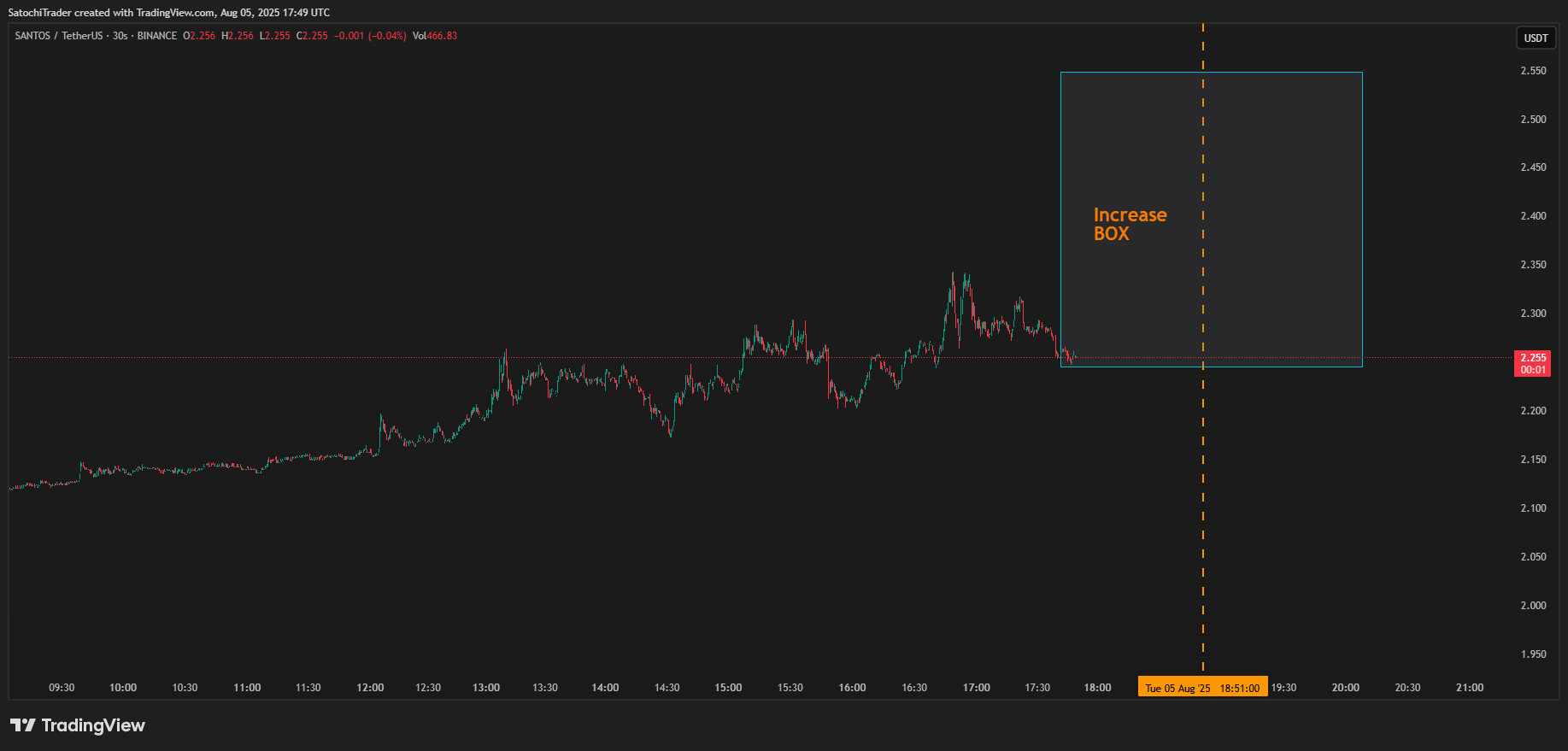Click the 2.550 price axis label
1568x751 pixels.
pyautogui.click(x=1533, y=71)
